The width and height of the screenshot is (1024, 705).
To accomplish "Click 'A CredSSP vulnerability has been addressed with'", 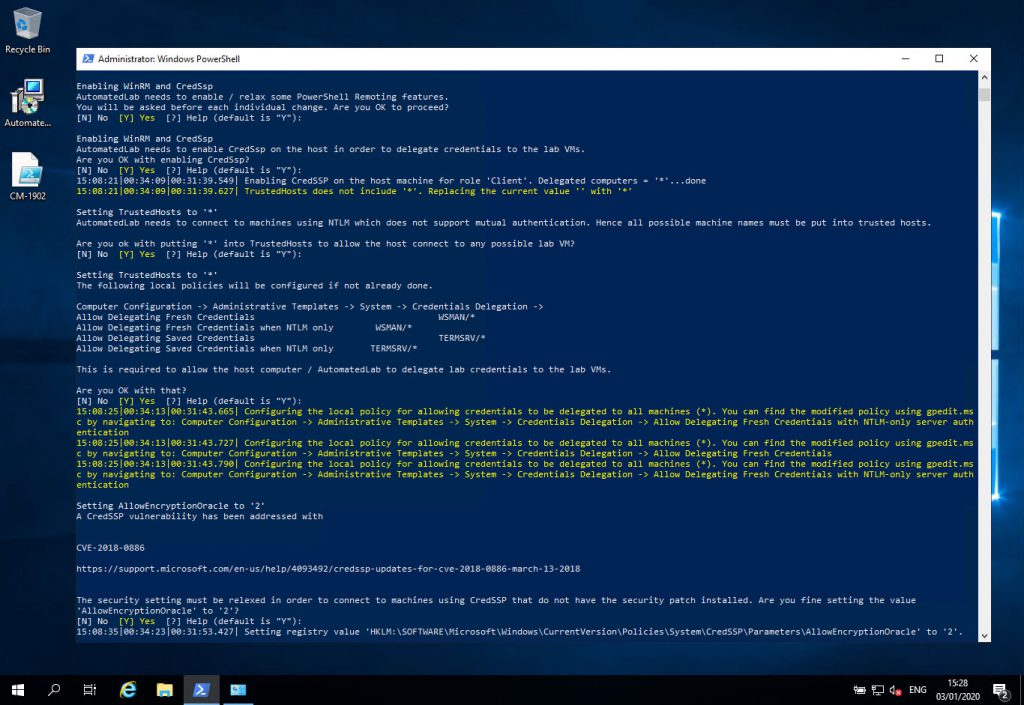I will 199,516.
